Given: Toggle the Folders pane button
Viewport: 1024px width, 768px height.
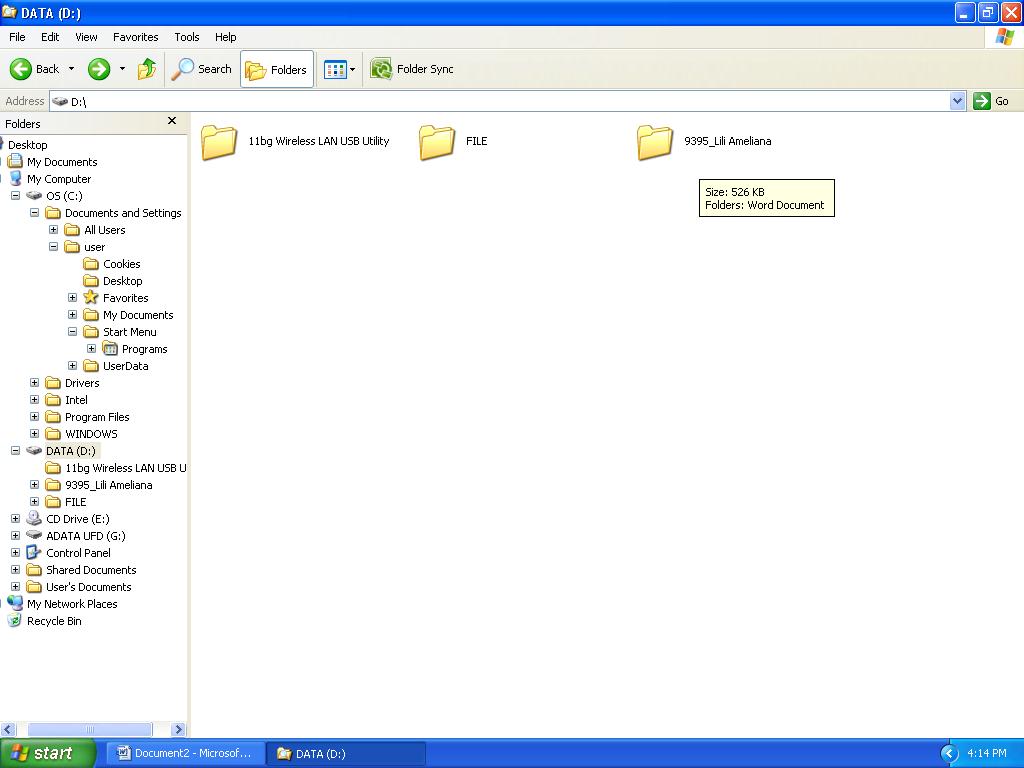Looking at the screenshot, I should [x=275, y=68].
